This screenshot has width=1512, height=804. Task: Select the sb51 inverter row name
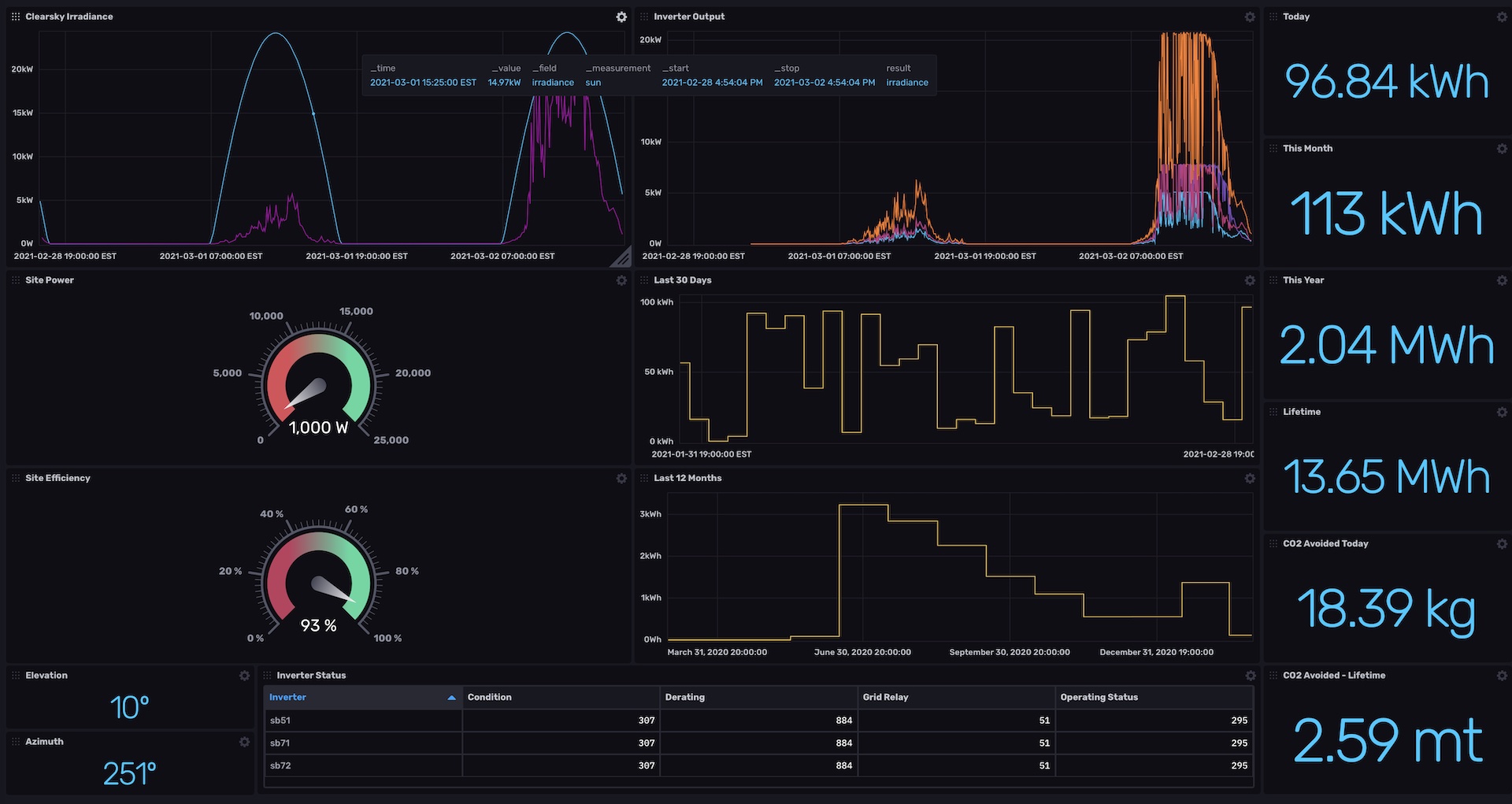pos(280,721)
